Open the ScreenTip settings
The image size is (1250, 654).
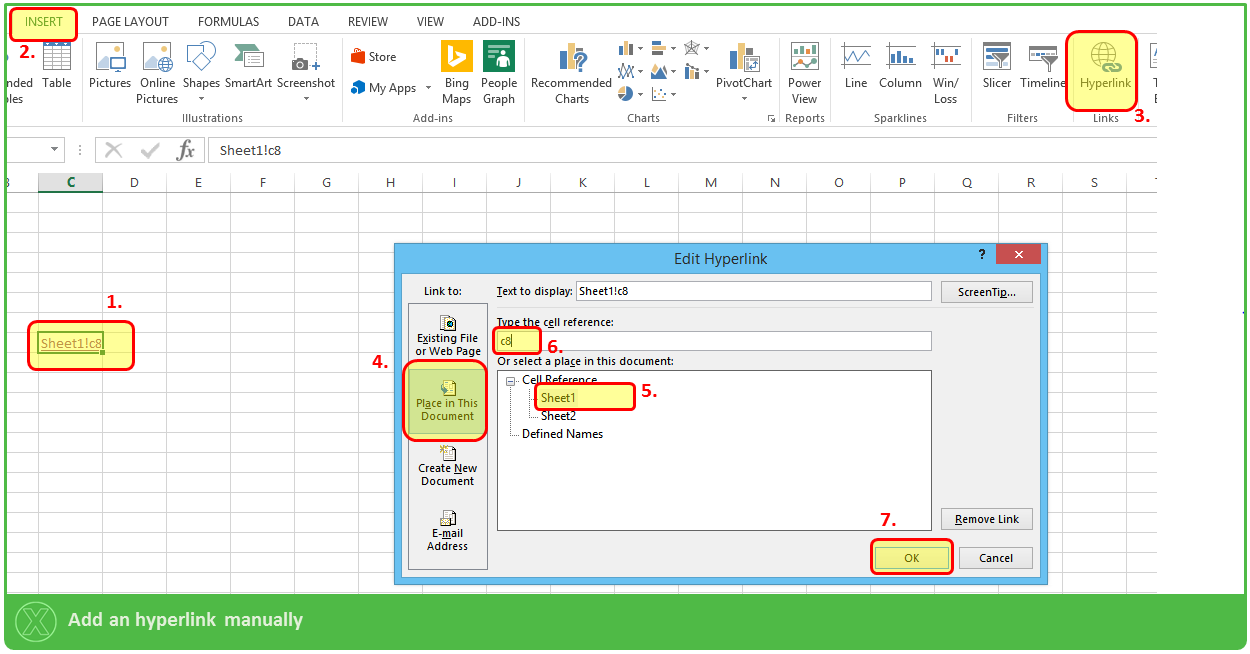tap(987, 291)
